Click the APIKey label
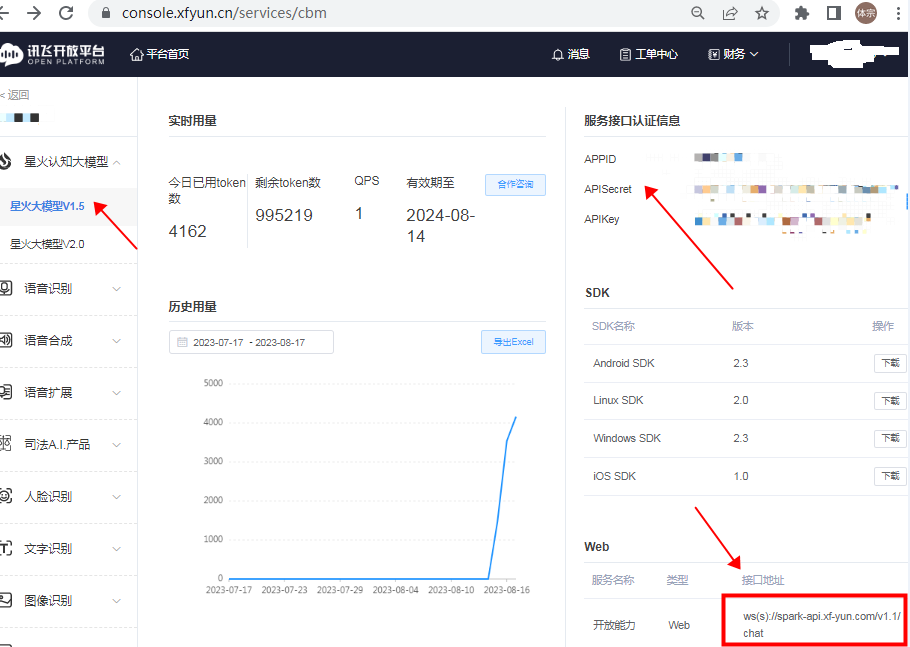910x647 pixels. click(602, 219)
